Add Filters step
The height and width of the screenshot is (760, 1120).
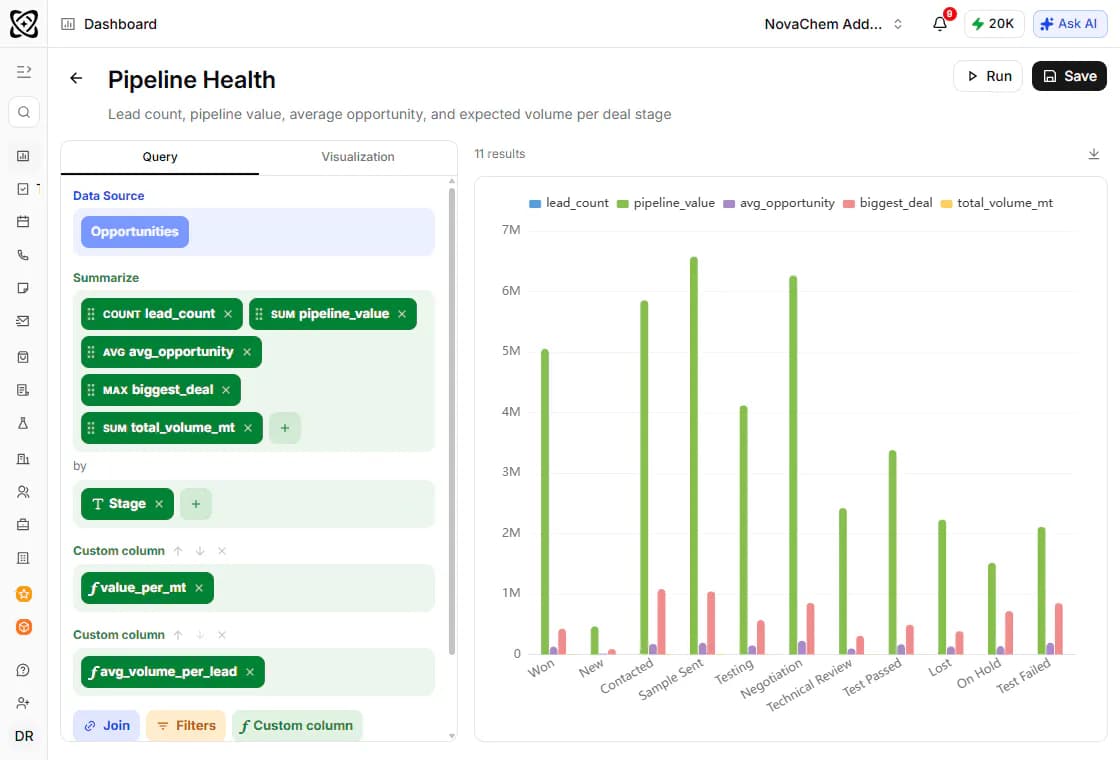tap(186, 726)
